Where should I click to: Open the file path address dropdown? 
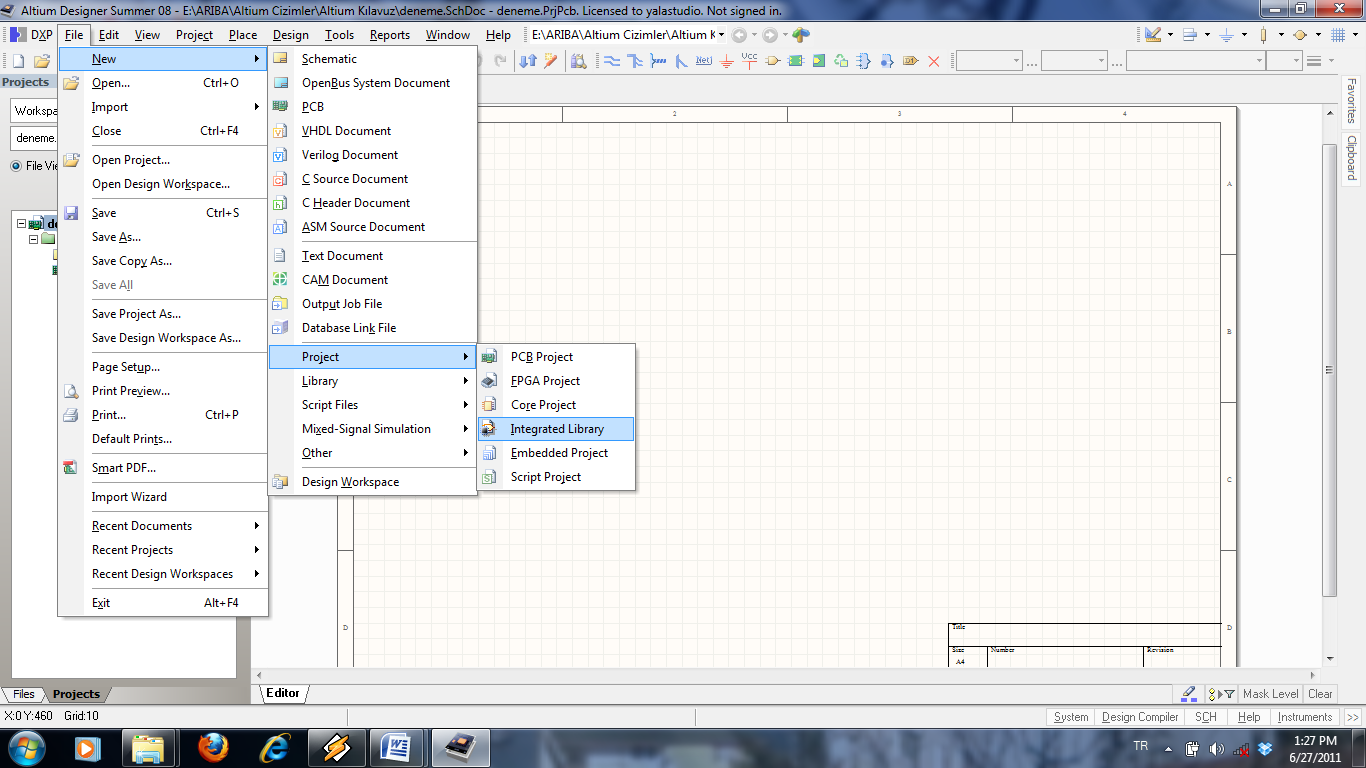click(x=722, y=35)
